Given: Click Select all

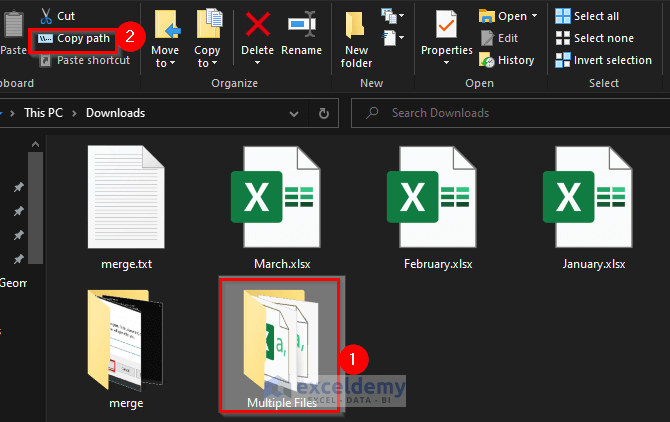Looking at the screenshot, I should click(x=587, y=16).
